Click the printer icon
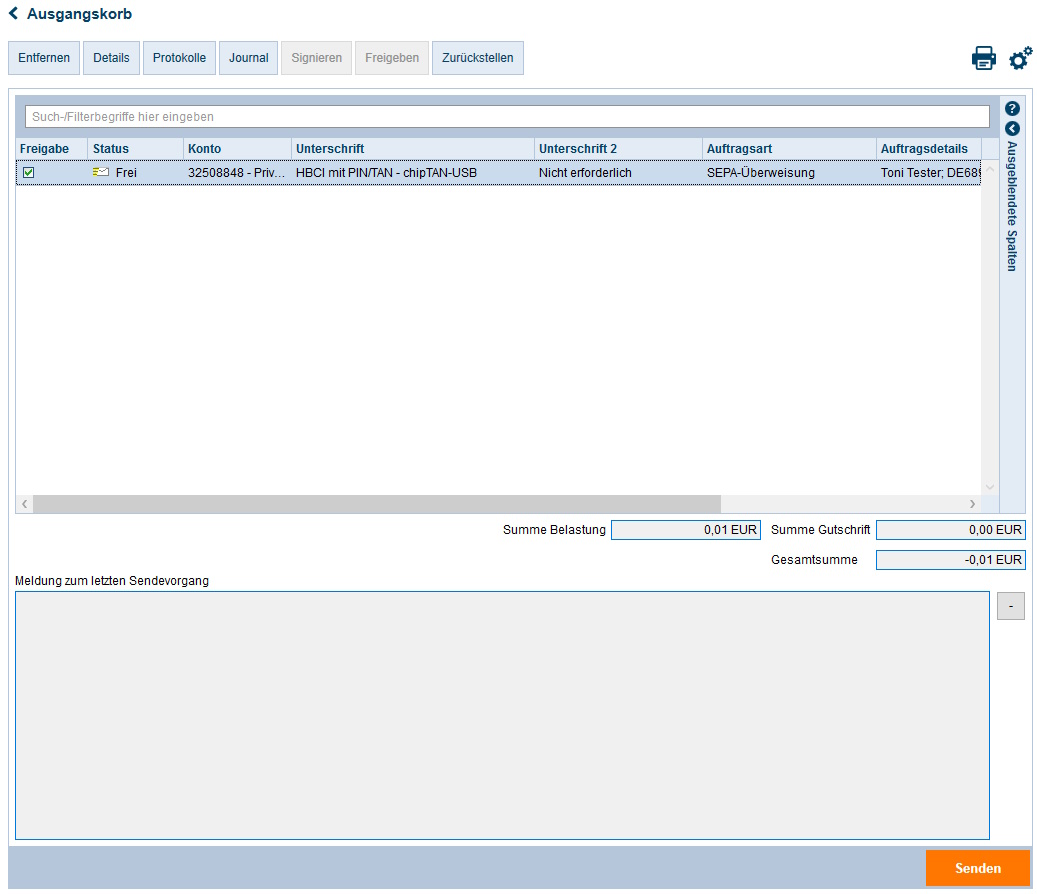This screenshot has height=894, width=1037. (983, 58)
